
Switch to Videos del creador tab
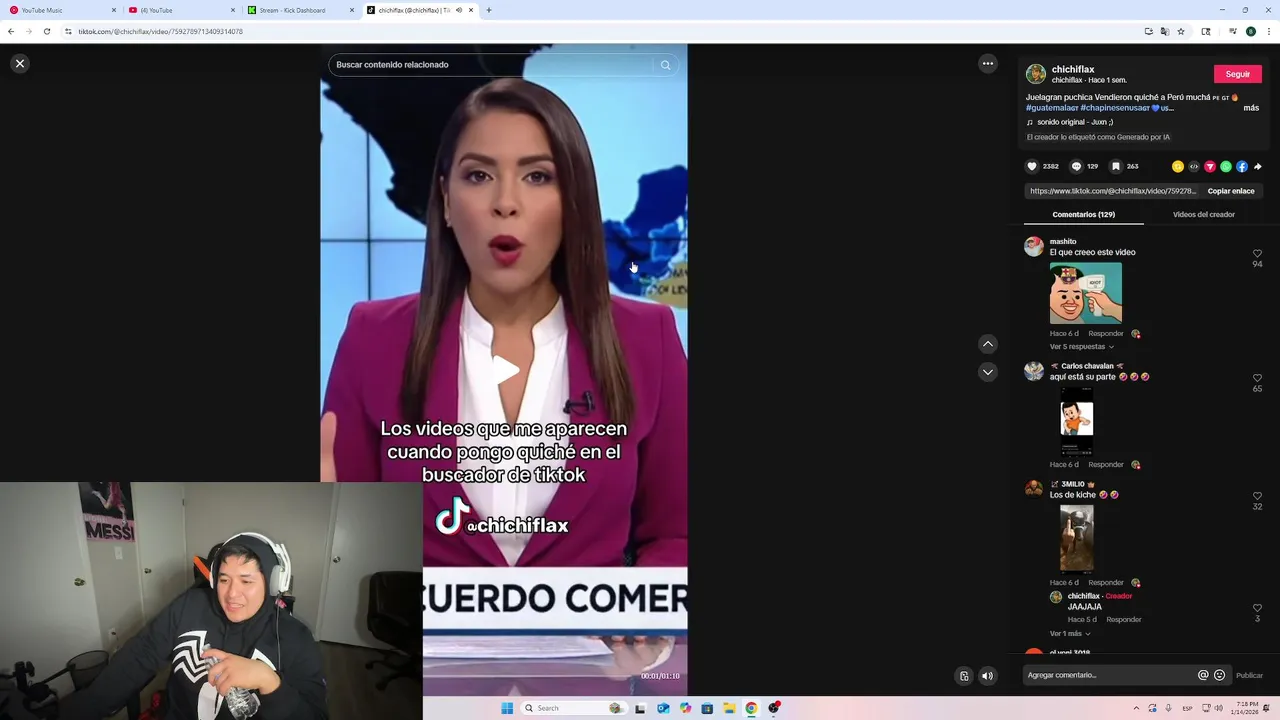pyautogui.click(x=1203, y=214)
